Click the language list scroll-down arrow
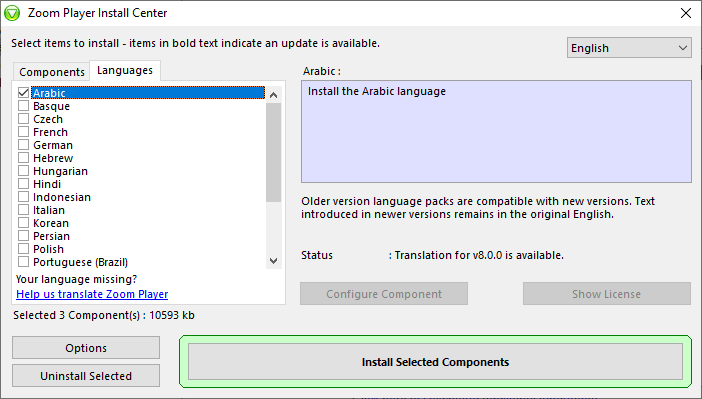The height and width of the screenshot is (399, 702). (x=274, y=261)
